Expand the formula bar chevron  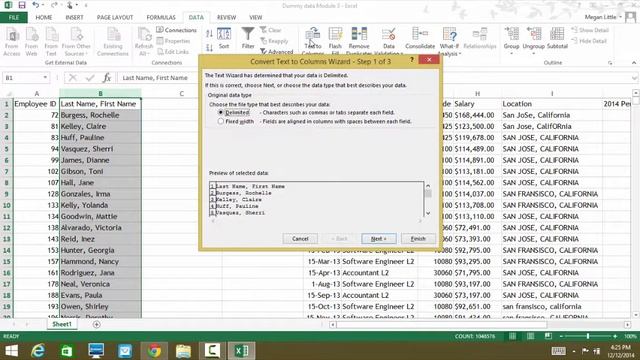pos(634,78)
